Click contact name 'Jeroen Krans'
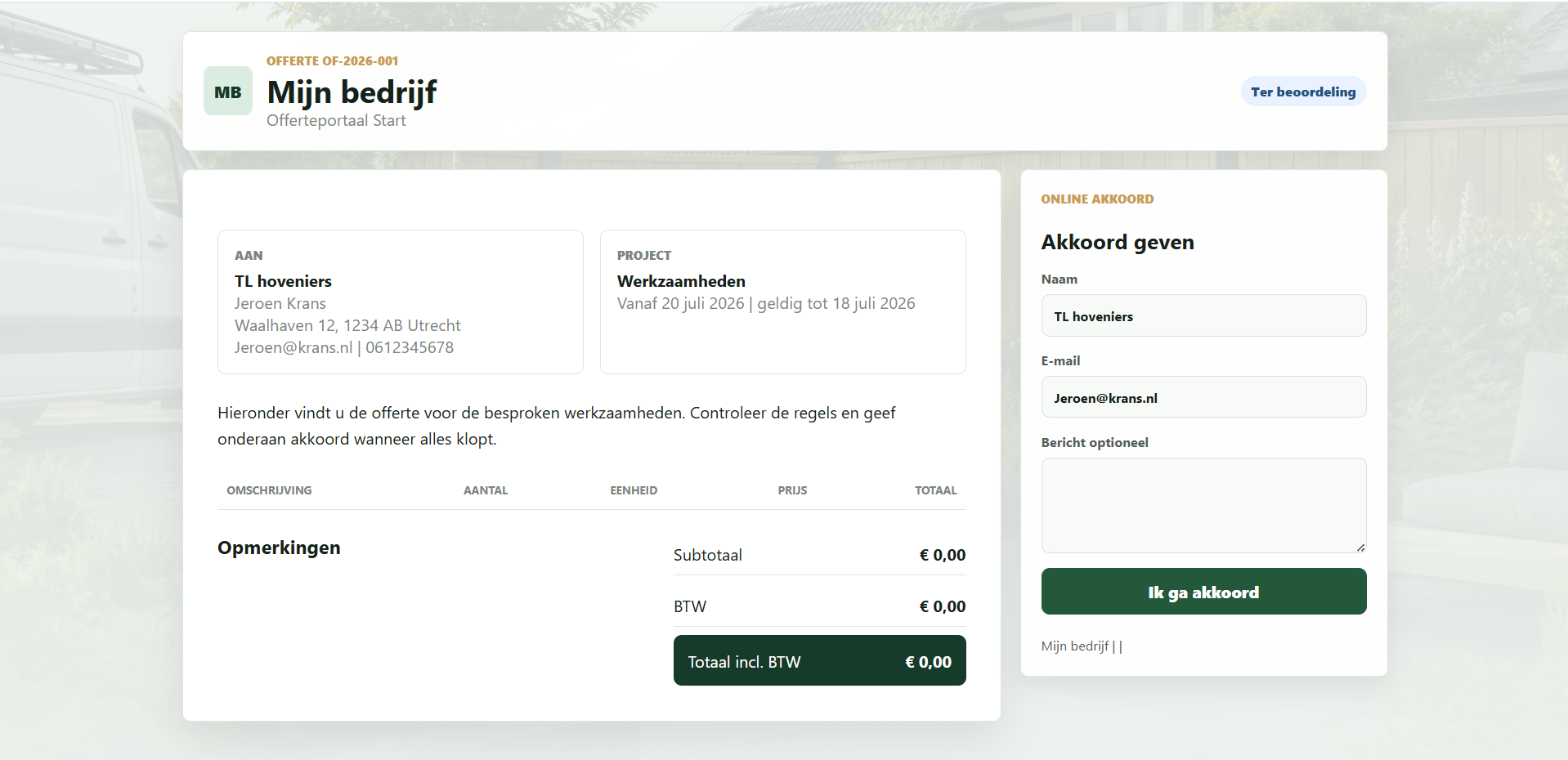 click(280, 303)
